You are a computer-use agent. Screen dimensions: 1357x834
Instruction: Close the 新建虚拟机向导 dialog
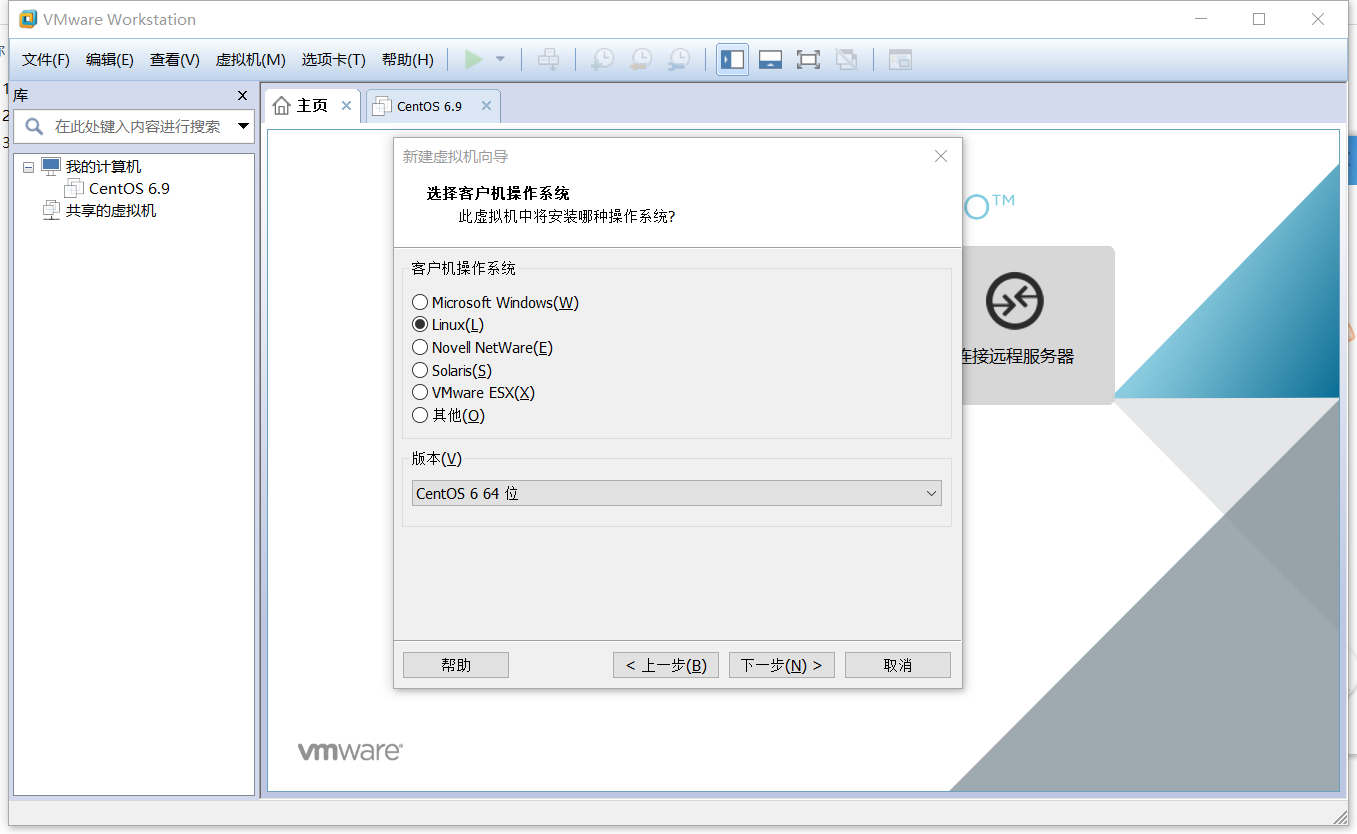tap(940, 156)
